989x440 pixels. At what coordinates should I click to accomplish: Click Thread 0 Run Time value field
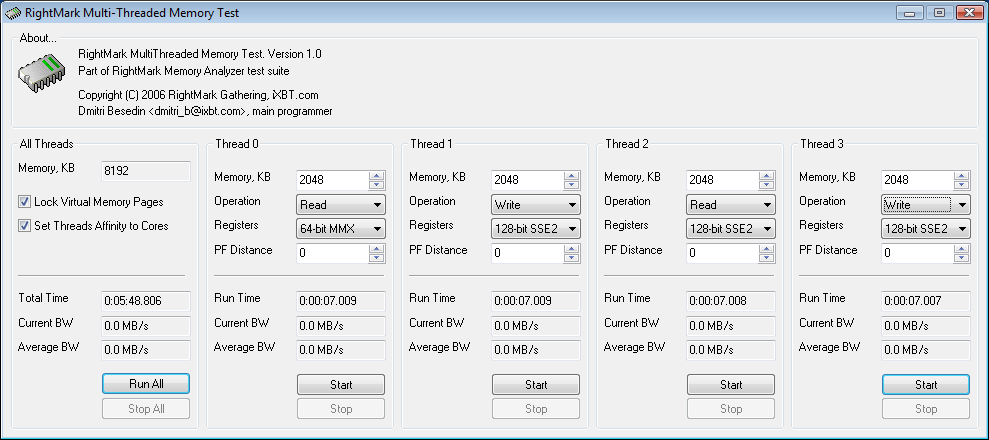(341, 301)
